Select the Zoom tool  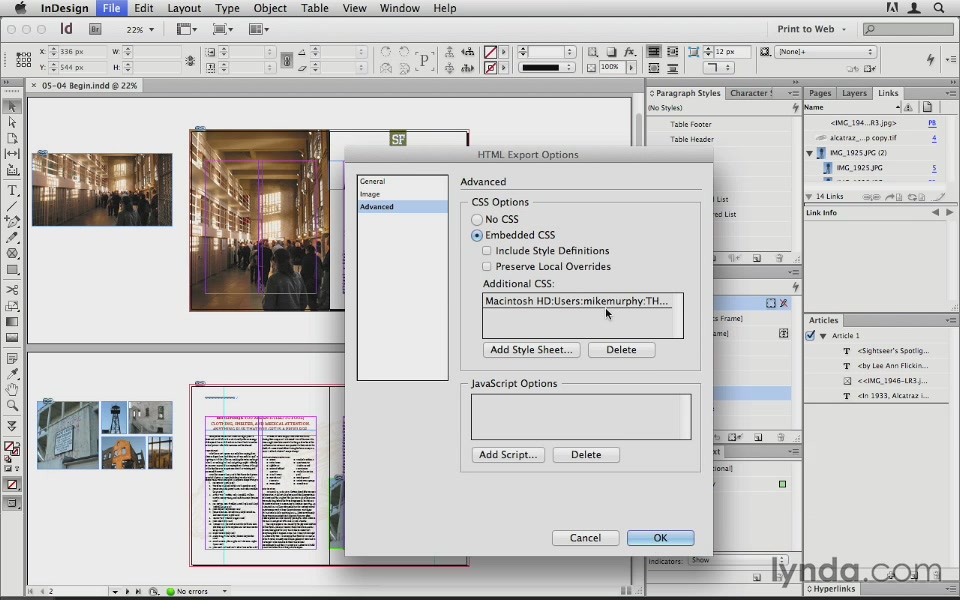point(12,405)
